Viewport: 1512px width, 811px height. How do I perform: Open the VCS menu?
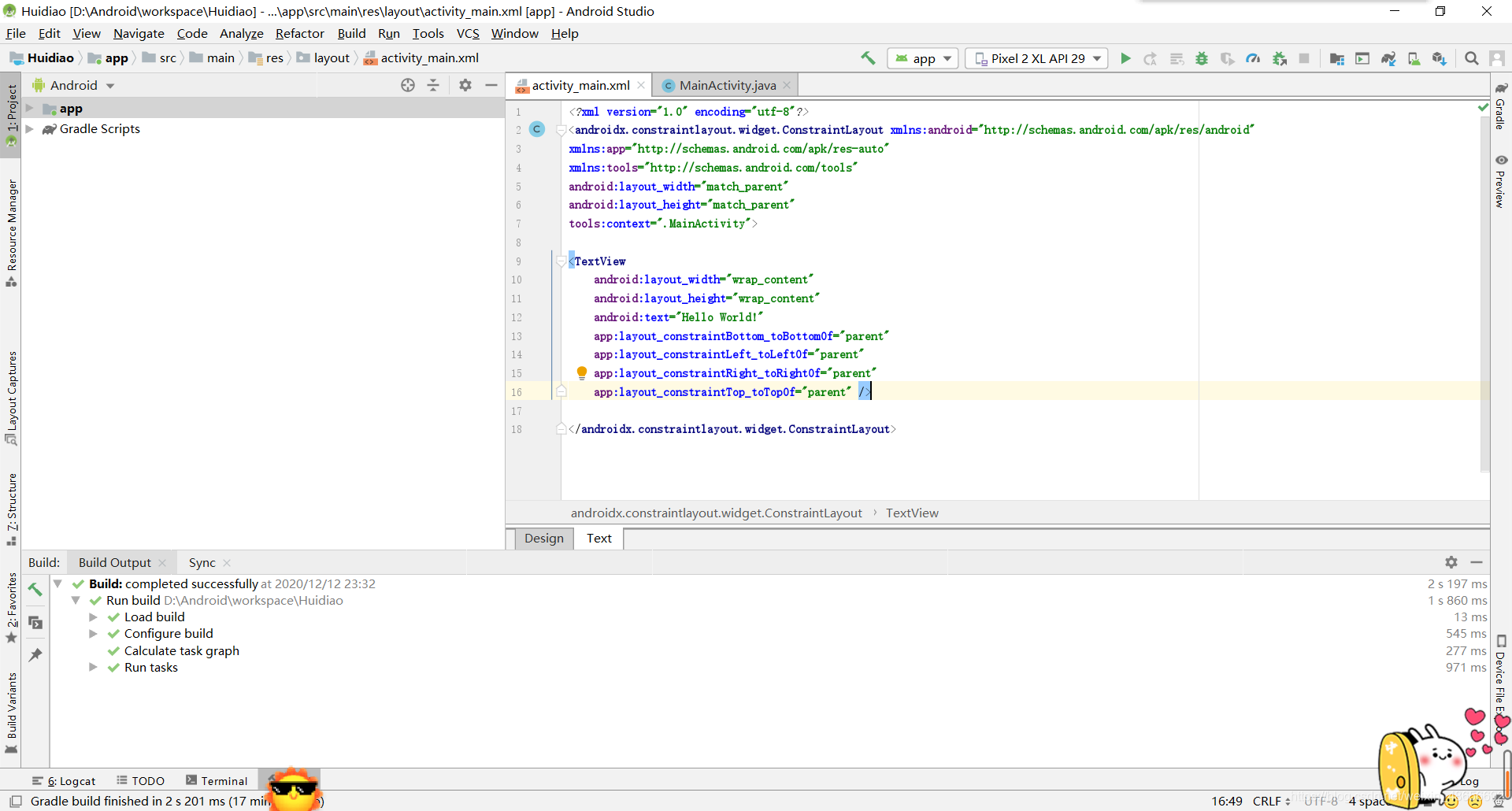pyautogui.click(x=468, y=33)
